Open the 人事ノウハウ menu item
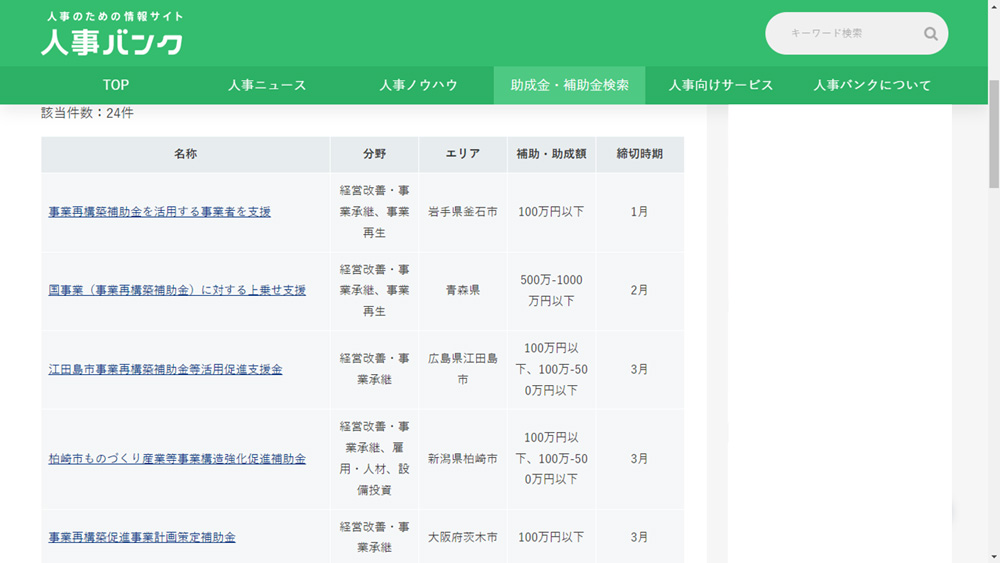The image size is (1000, 563). tap(418, 86)
